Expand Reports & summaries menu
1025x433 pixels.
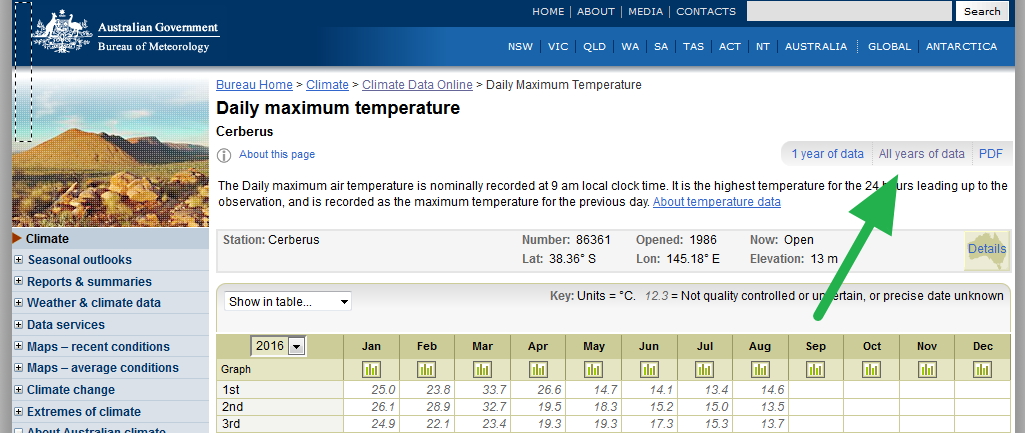tap(18, 281)
